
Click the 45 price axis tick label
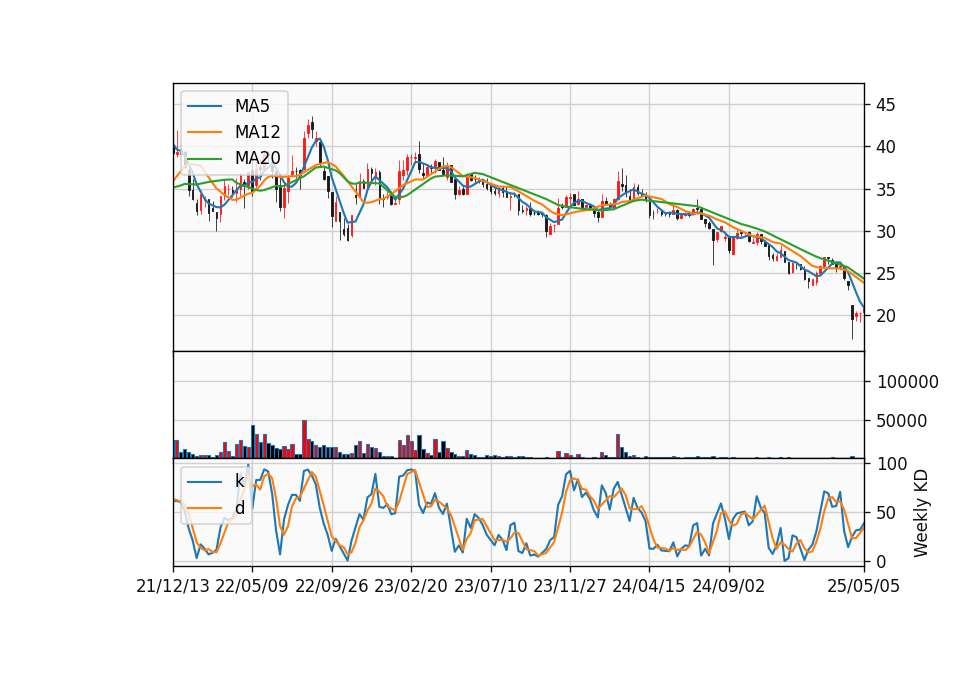click(885, 105)
